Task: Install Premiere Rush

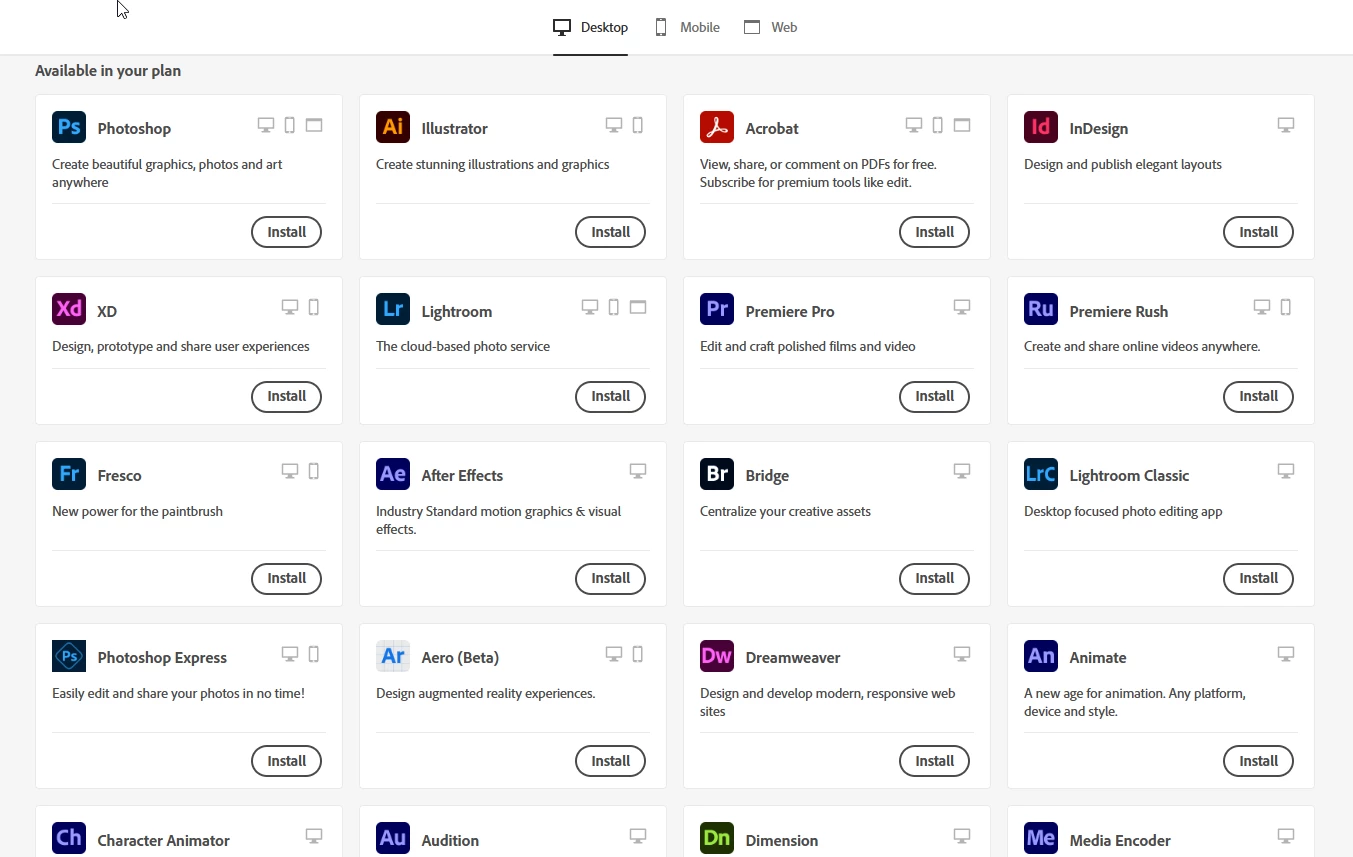Action: click(1258, 396)
